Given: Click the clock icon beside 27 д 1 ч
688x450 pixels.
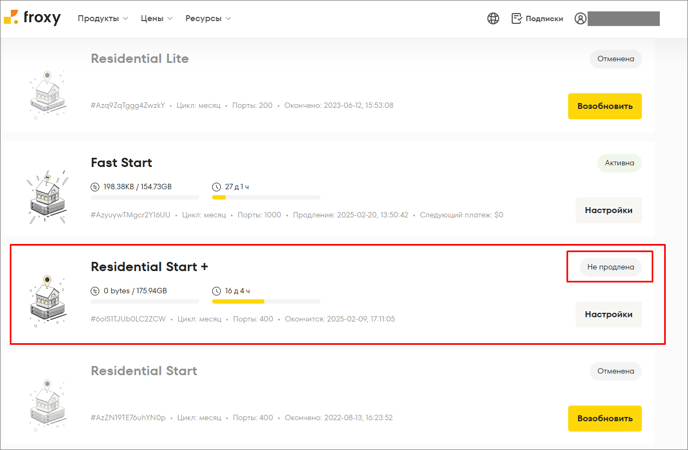Looking at the screenshot, I should 216,187.
